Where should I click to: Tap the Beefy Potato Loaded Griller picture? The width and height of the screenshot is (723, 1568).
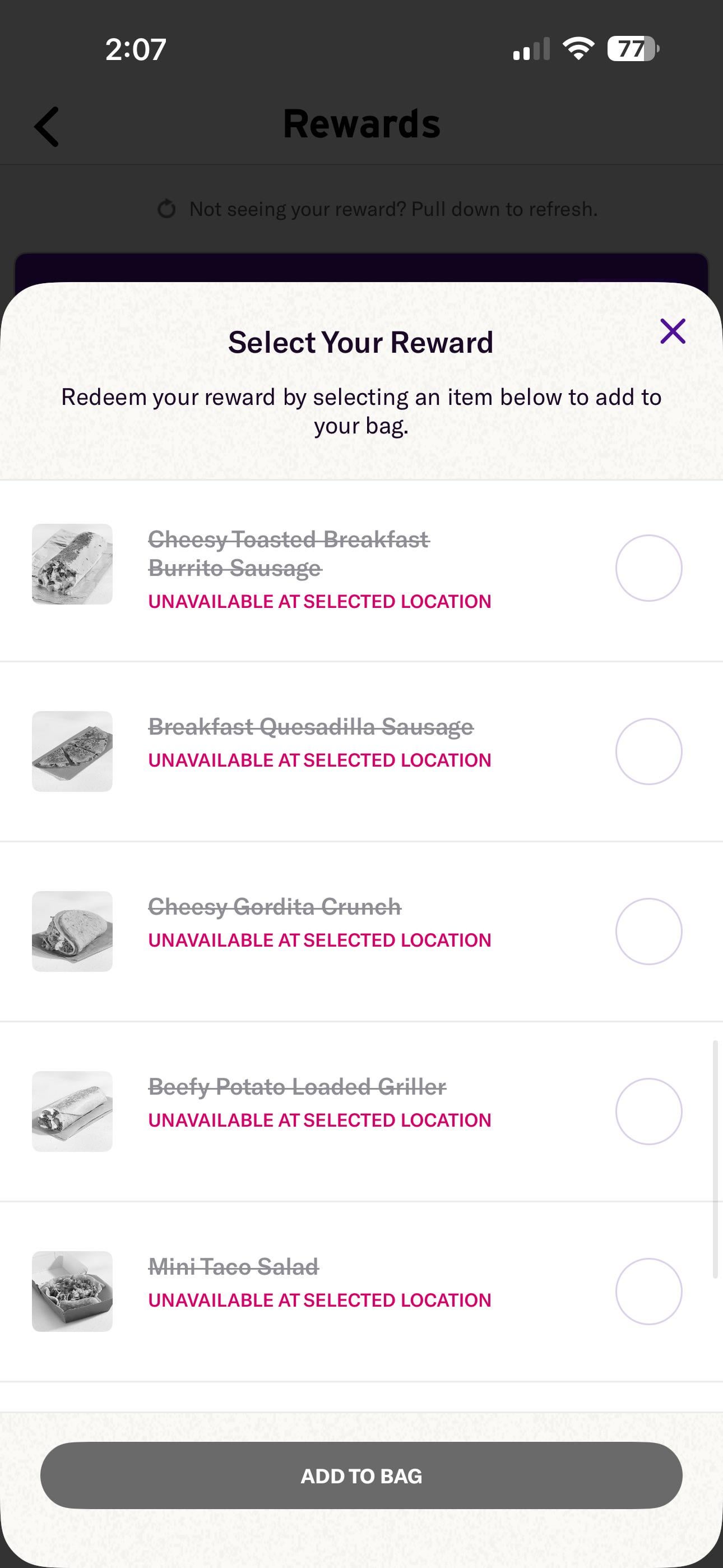(x=72, y=1112)
